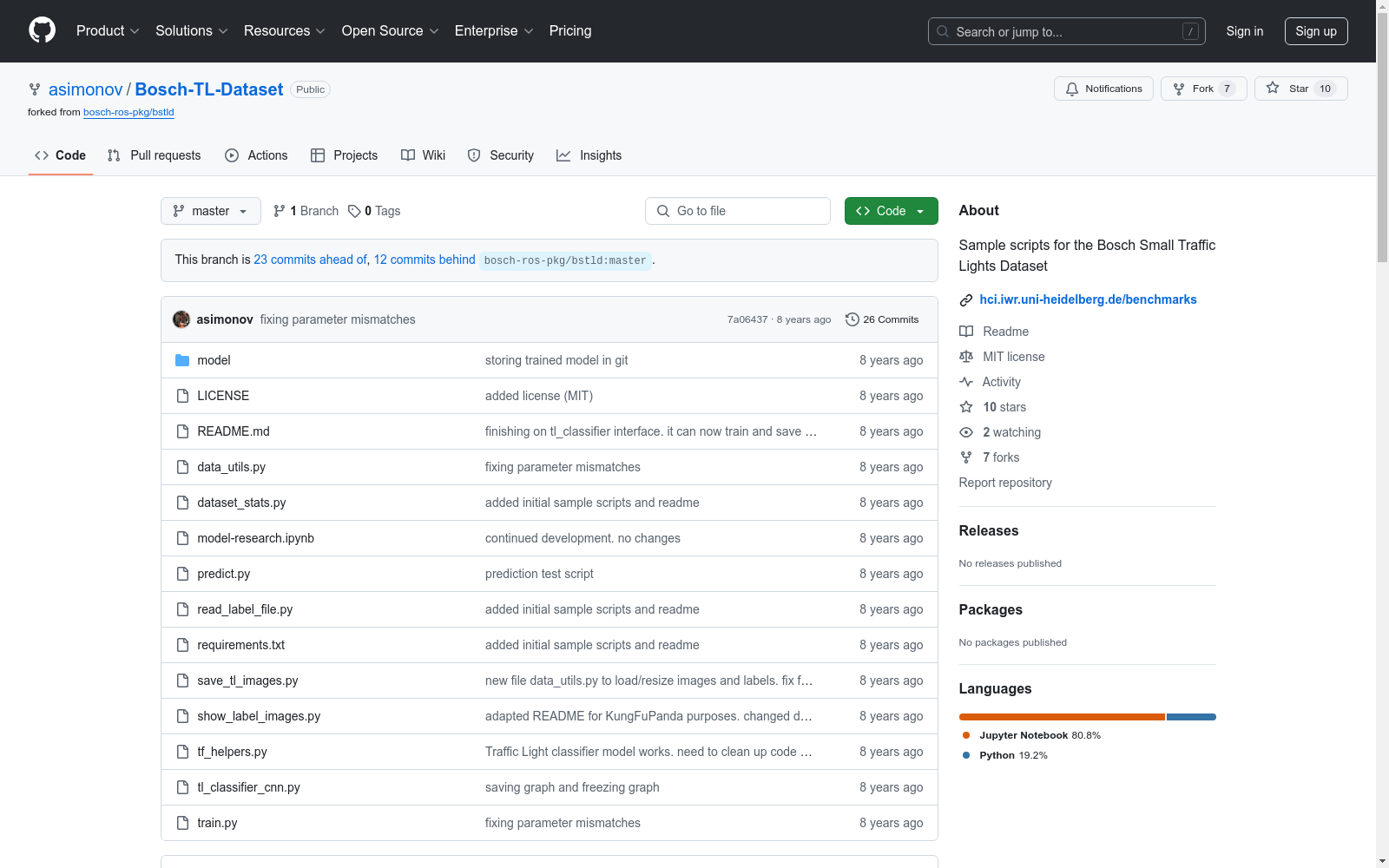Click asimonov's avatar in the commit bar
Screen dimensions: 1389x868
click(x=181, y=319)
